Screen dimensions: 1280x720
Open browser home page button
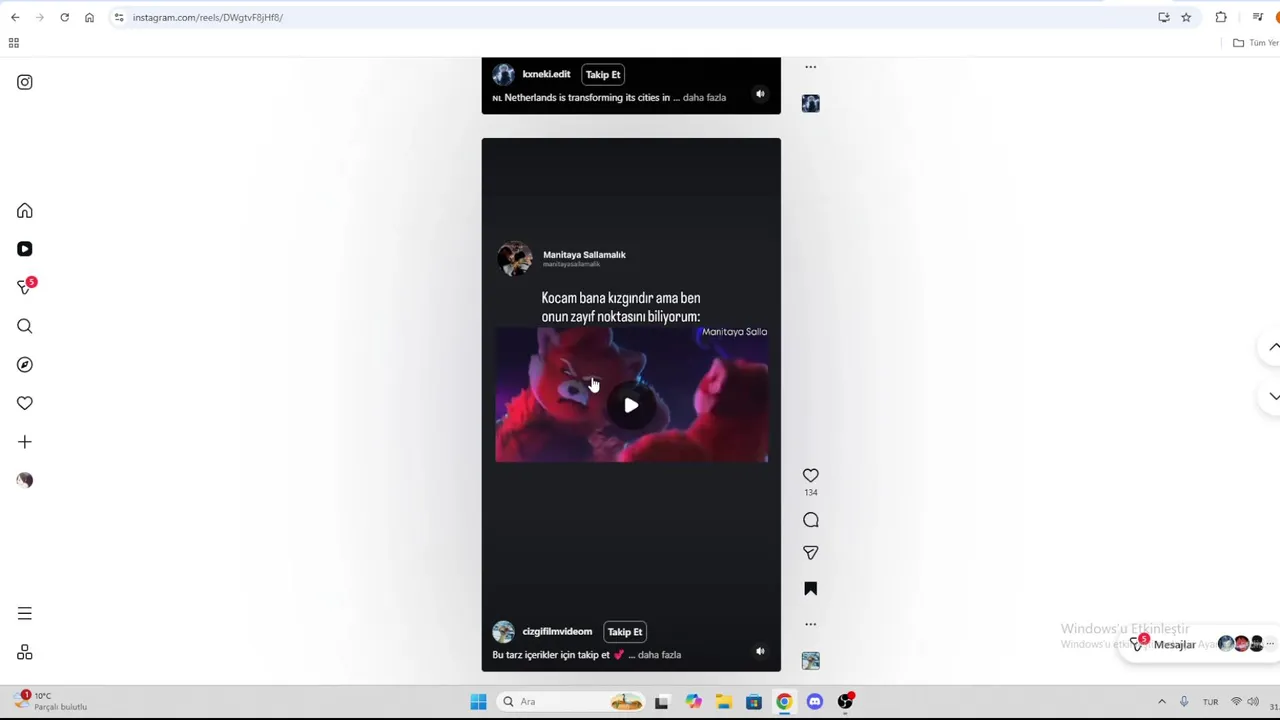[89, 17]
